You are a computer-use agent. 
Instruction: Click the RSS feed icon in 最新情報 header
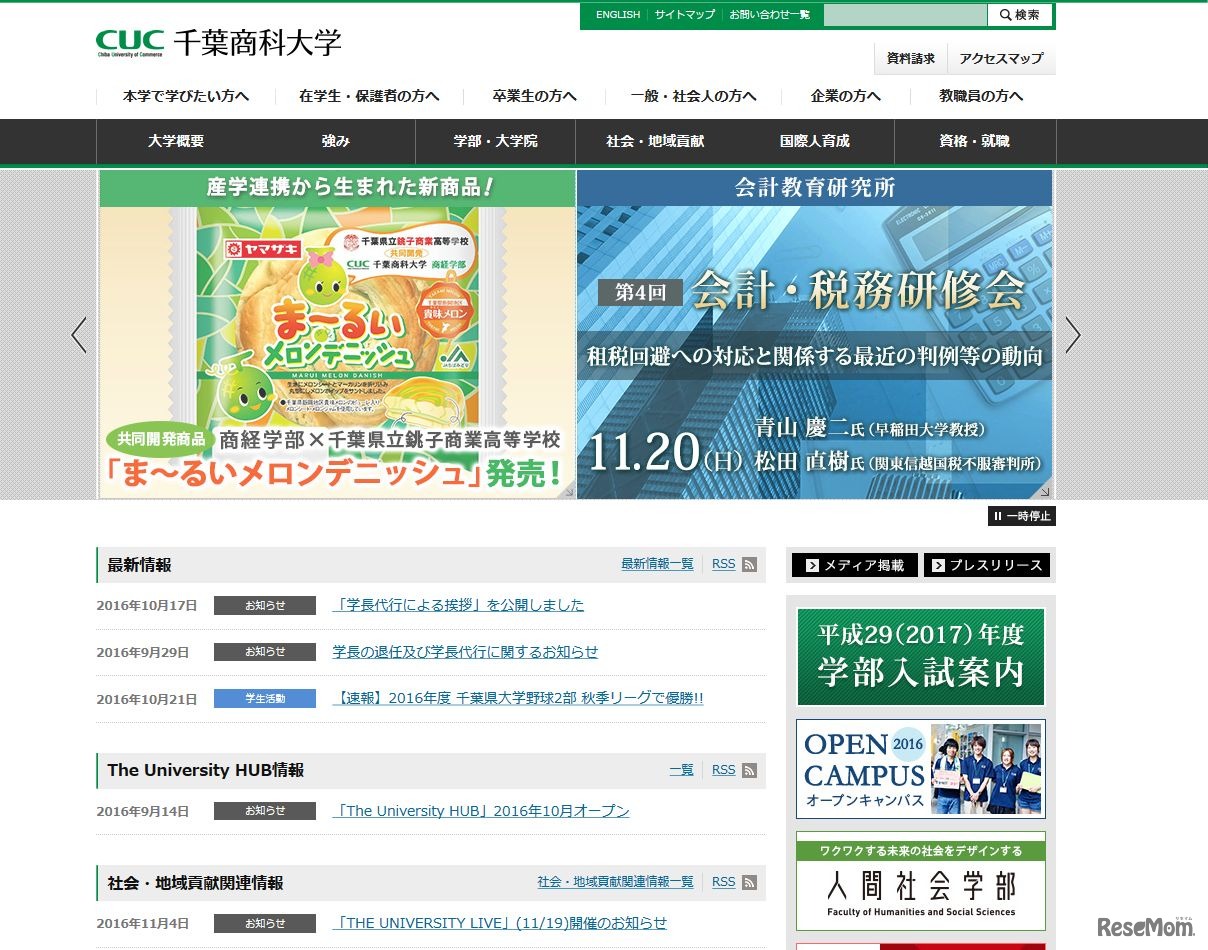749,565
